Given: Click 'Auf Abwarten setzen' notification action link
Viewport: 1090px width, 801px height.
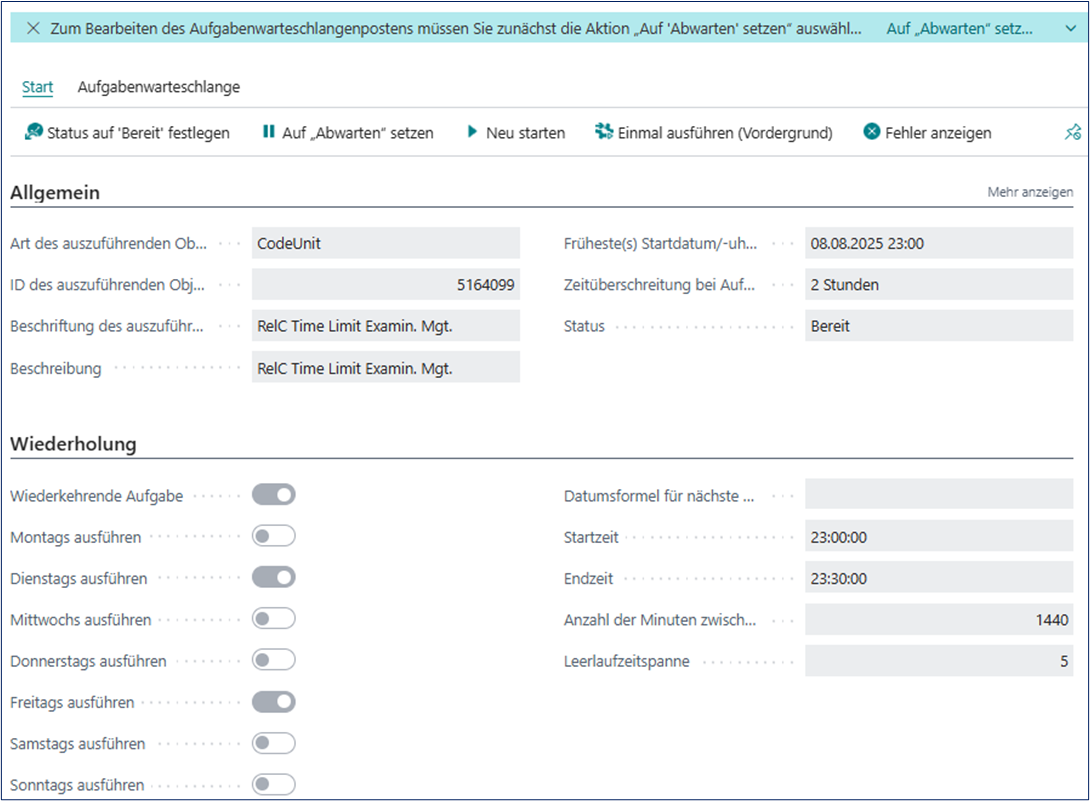Looking at the screenshot, I should coord(959,28).
